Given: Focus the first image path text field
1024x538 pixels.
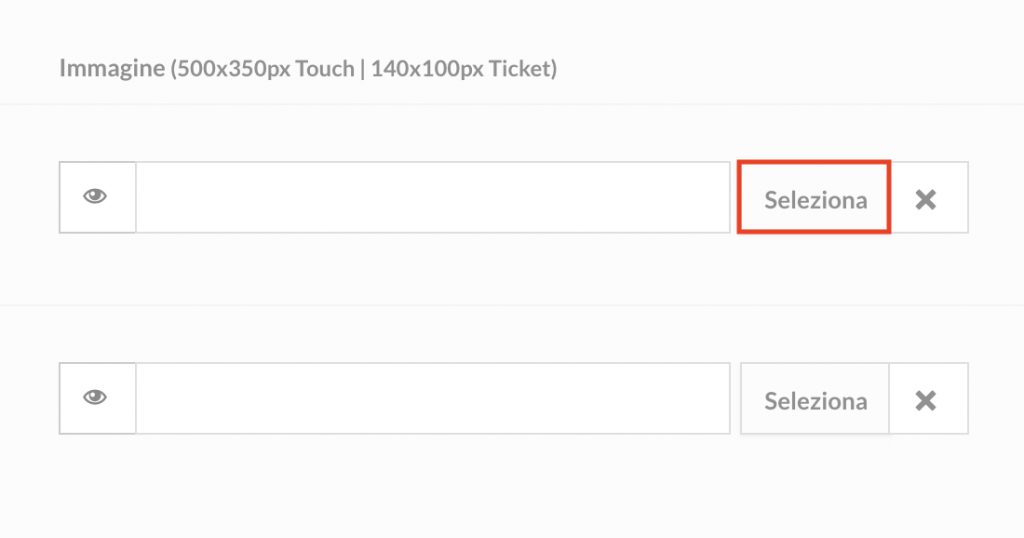Looking at the screenshot, I should [x=432, y=197].
